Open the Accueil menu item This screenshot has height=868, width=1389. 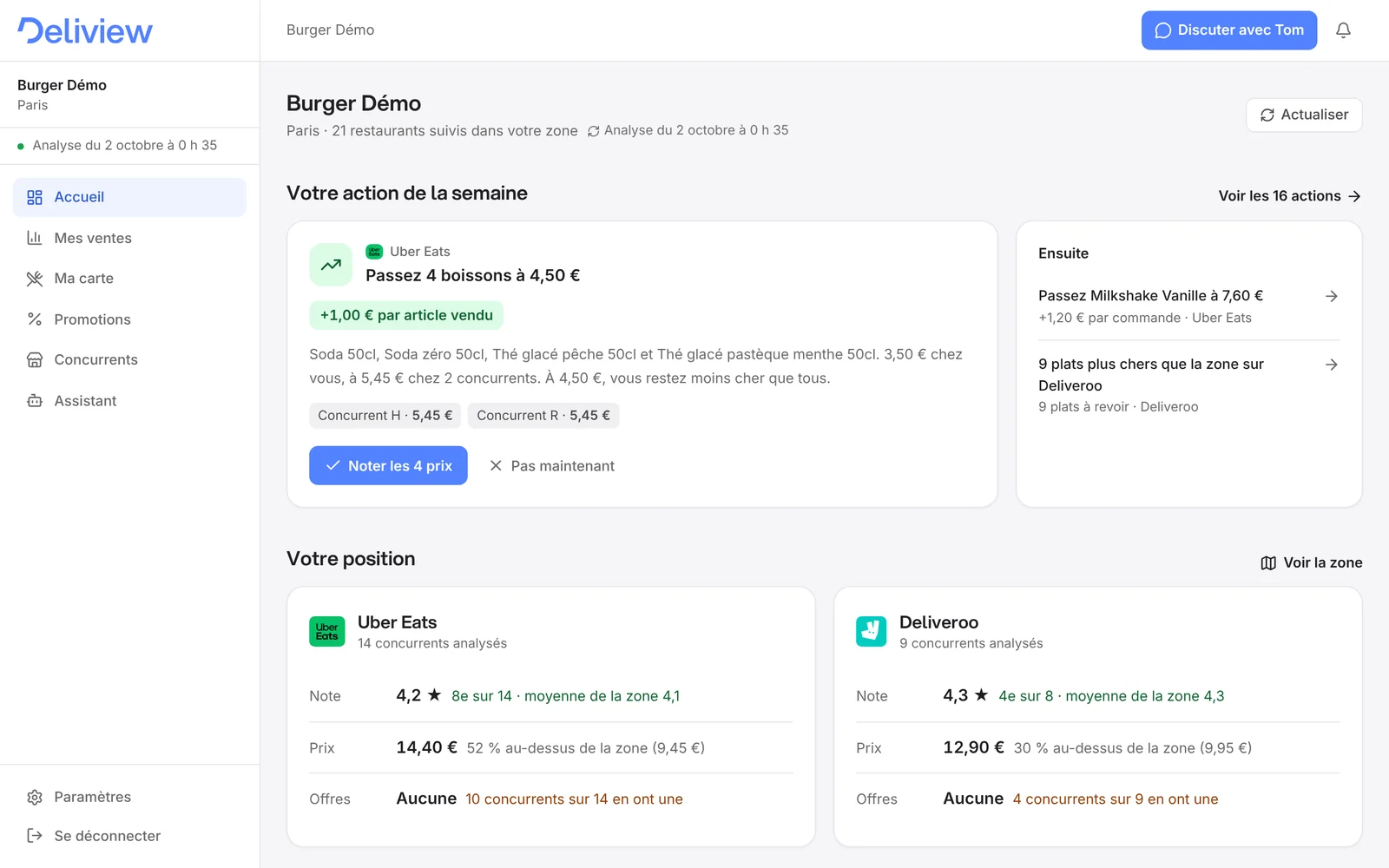(129, 197)
